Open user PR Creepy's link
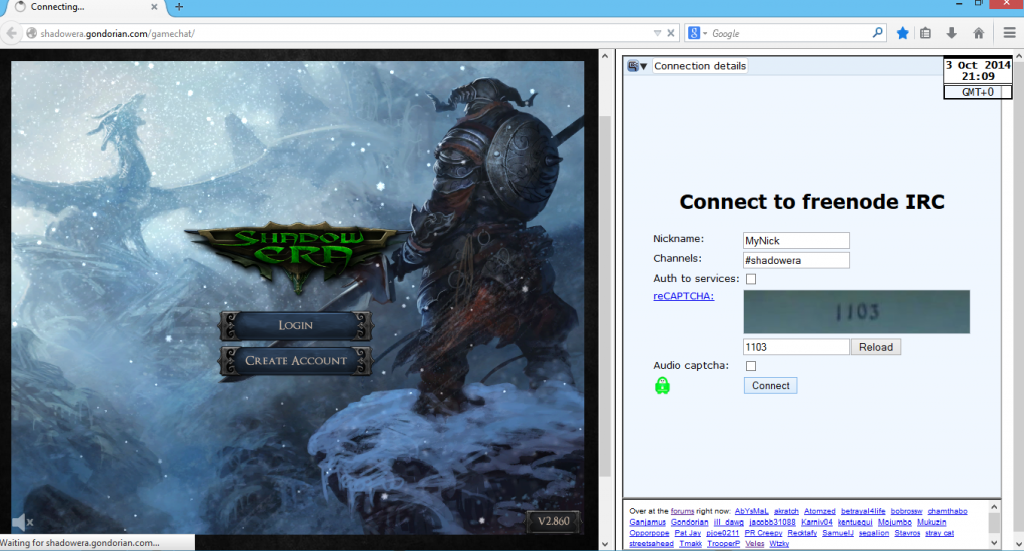 coord(763,533)
